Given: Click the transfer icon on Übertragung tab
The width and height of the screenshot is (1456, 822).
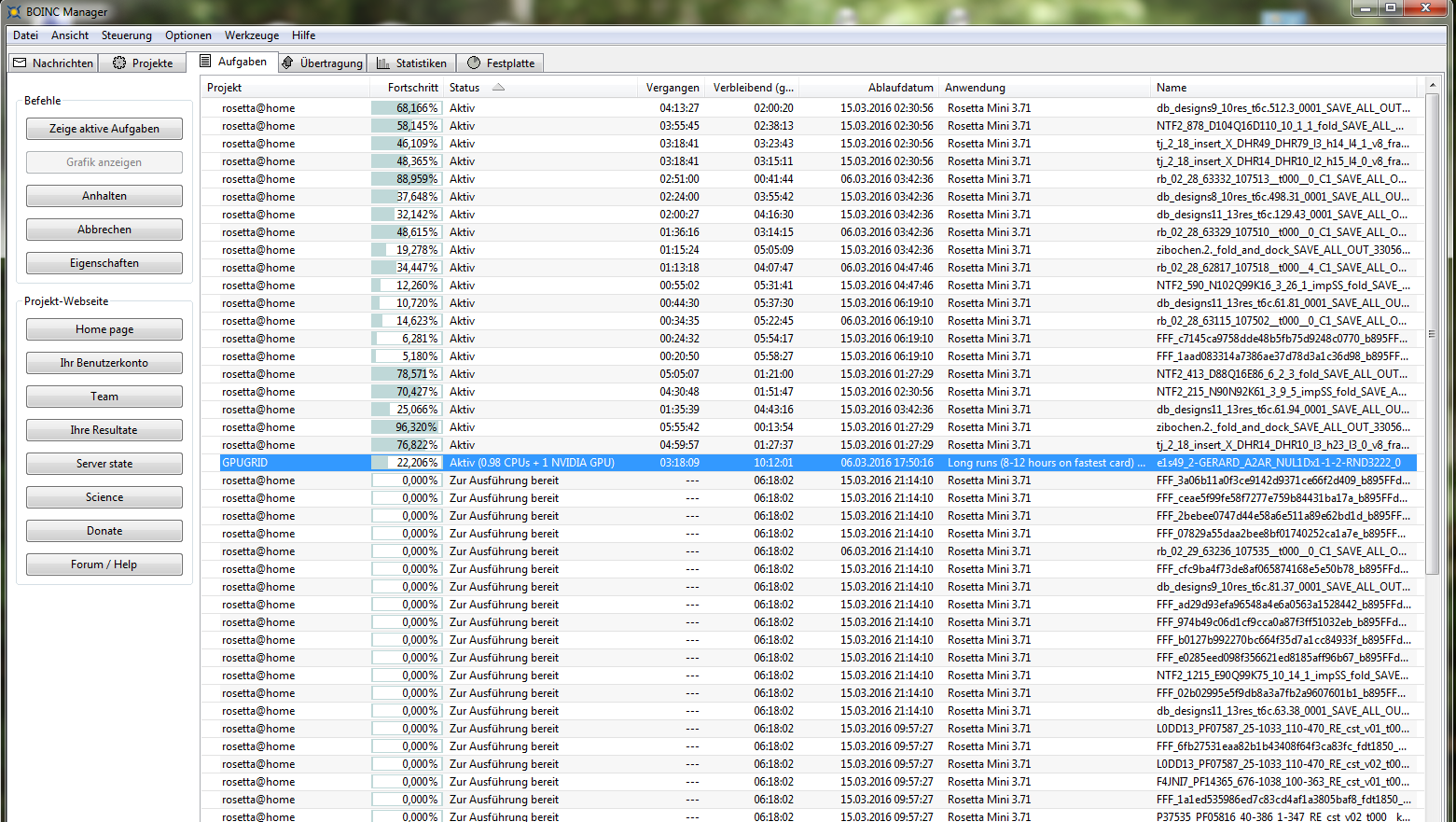Looking at the screenshot, I should (x=288, y=63).
